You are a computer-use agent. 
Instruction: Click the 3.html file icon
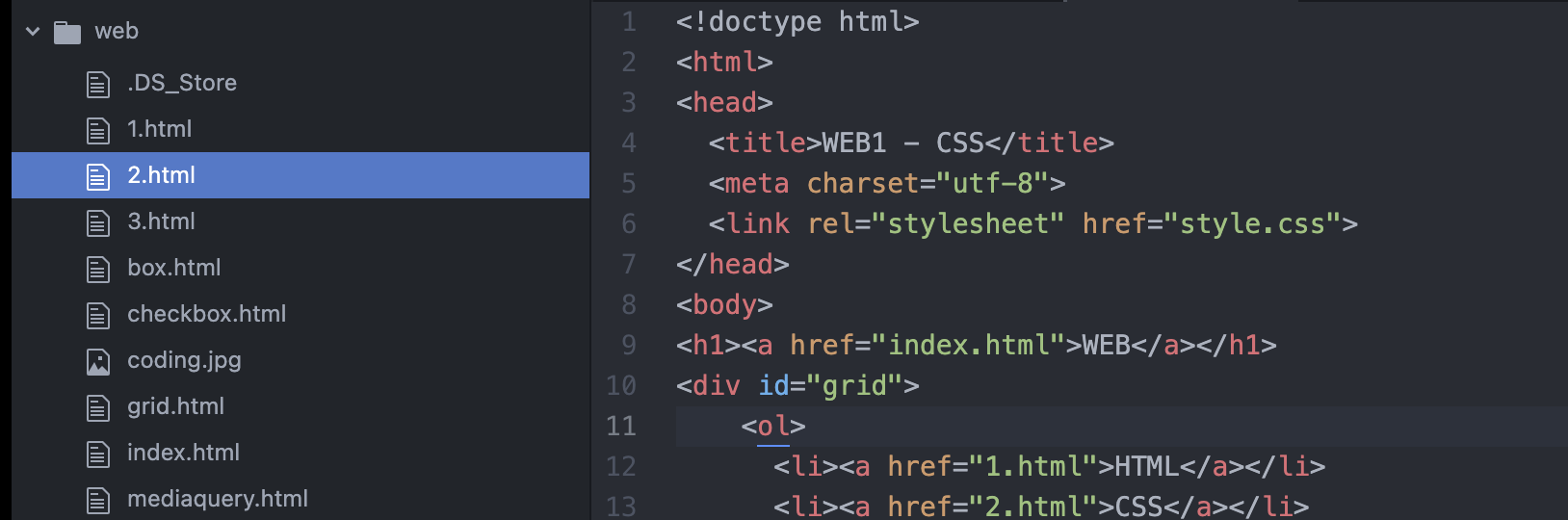98,222
